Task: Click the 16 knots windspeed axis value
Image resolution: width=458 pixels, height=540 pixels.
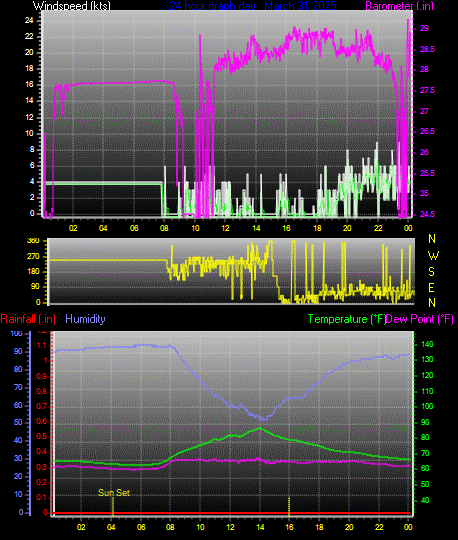Action: pyautogui.click(x=29, y=84)
